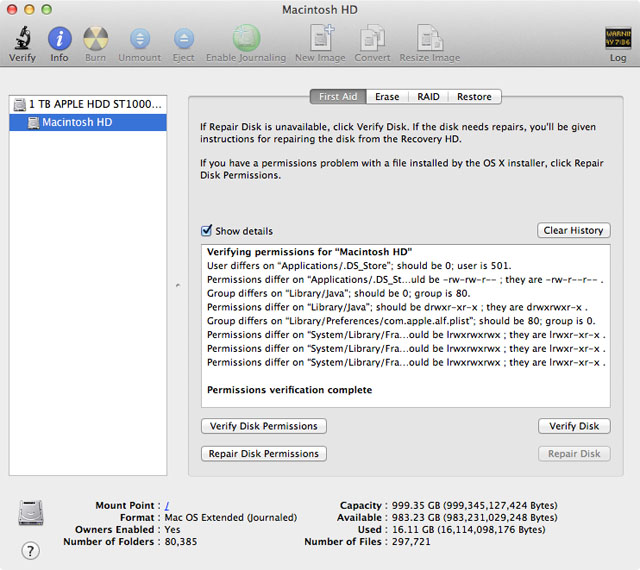Viewport: 640px width, 570px height.
Task: Click the Number of Folders value 80,385
Action: click(x=181, y=542)
